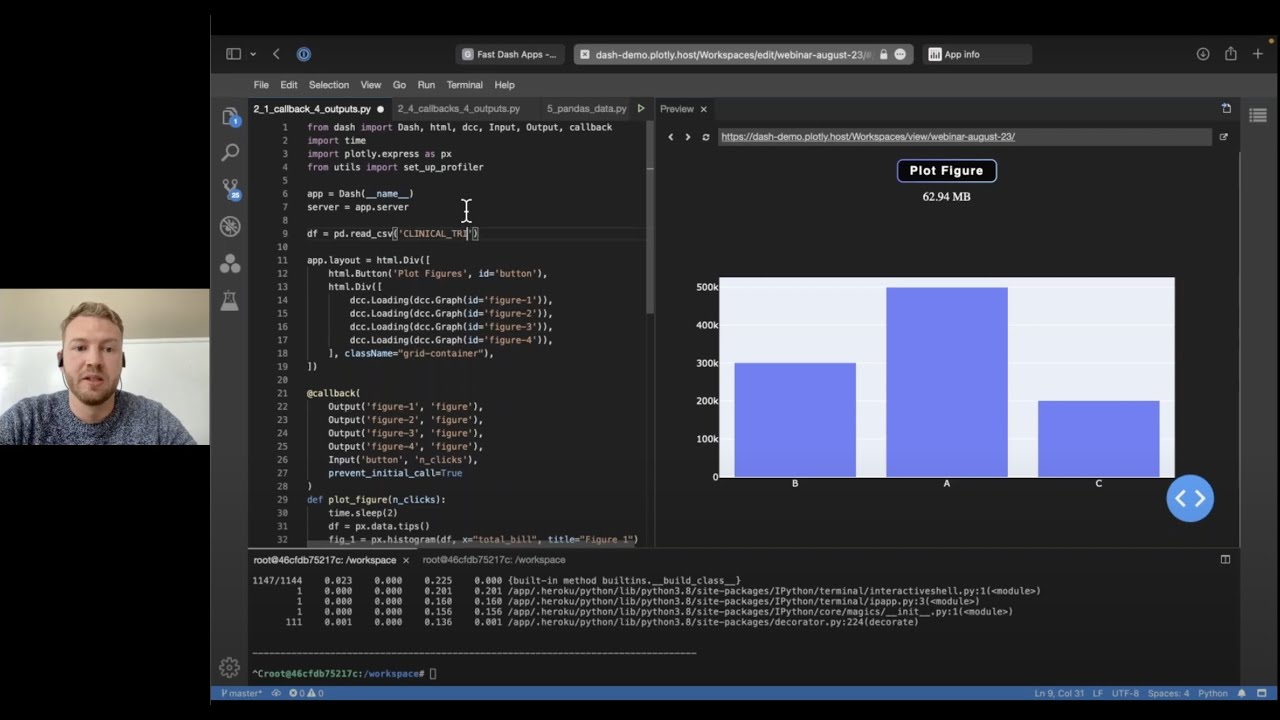The image size is (1280, 720).
Task: Open the preview in an external window
Action: (x=1223, y=137)
